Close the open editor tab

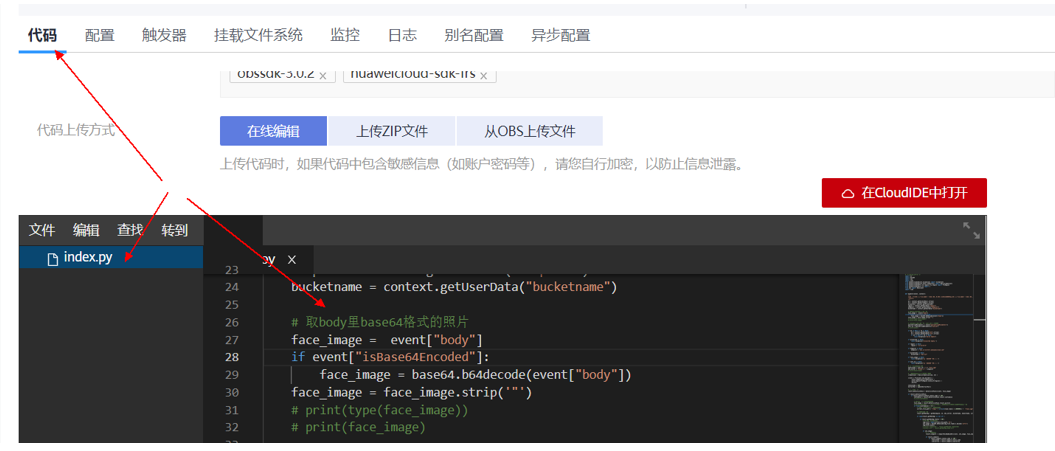[291, 259]
